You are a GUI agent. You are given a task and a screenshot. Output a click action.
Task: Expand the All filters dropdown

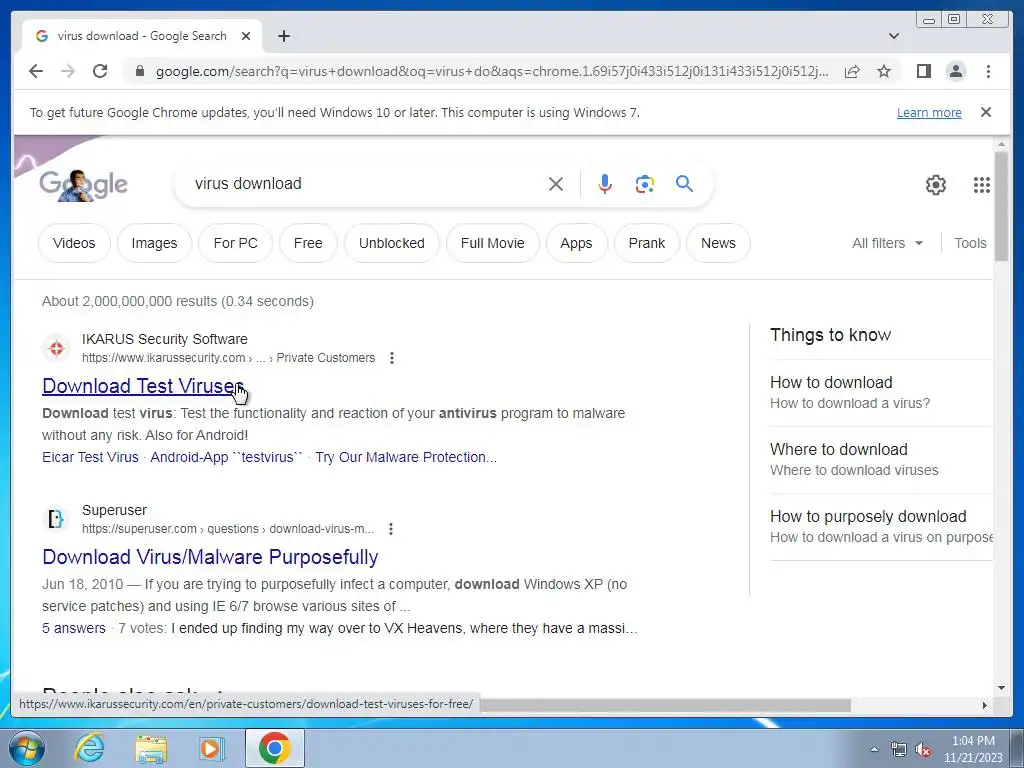pyautogui.click(x=888, y=243)
